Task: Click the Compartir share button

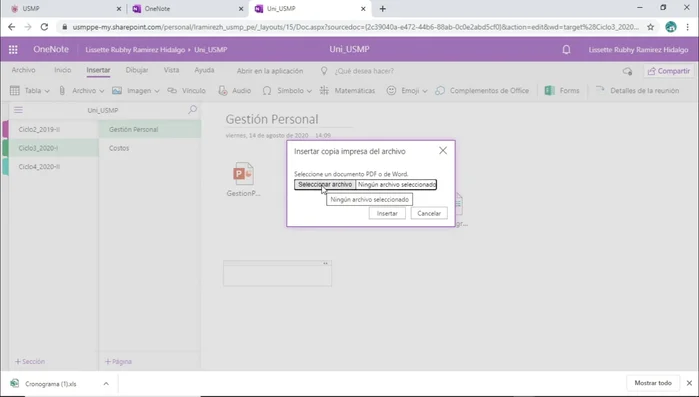Action: [x=669, y=71]
